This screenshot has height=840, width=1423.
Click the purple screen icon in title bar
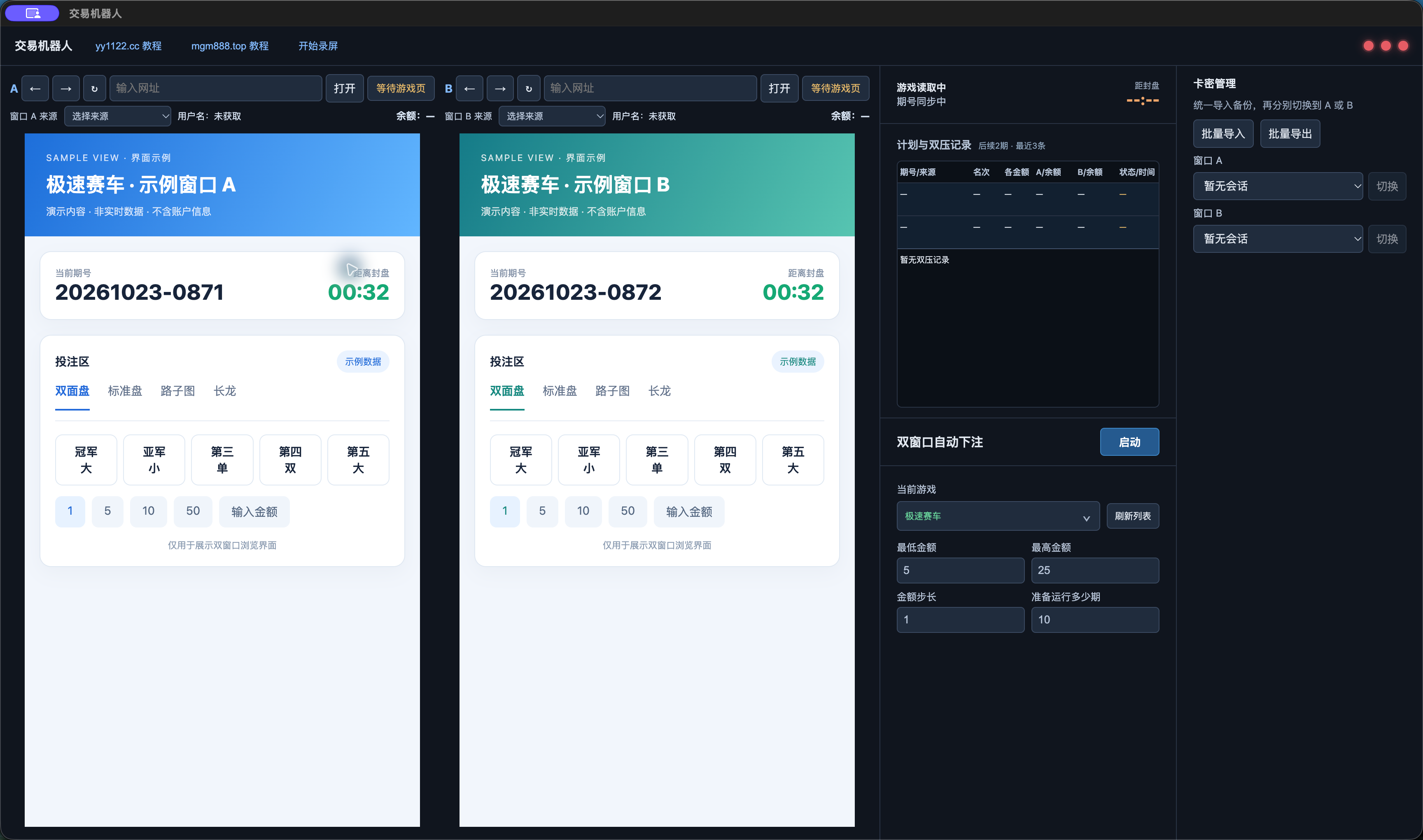click(32, 13)
